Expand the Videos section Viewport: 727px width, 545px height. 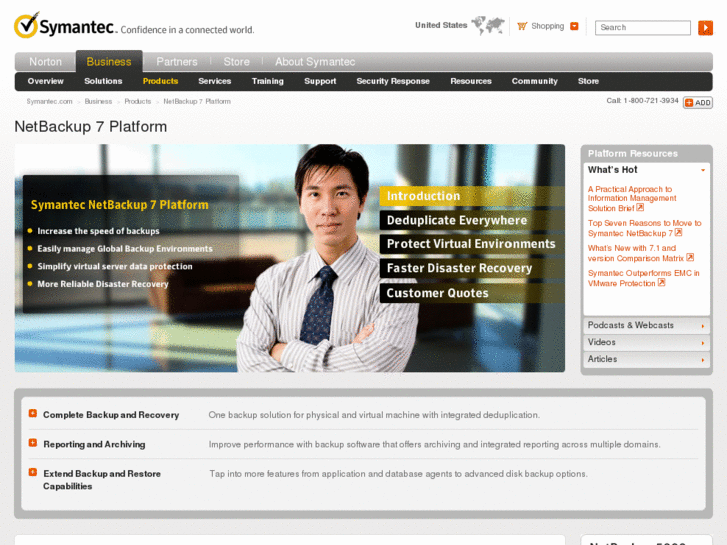click(646, 342)
